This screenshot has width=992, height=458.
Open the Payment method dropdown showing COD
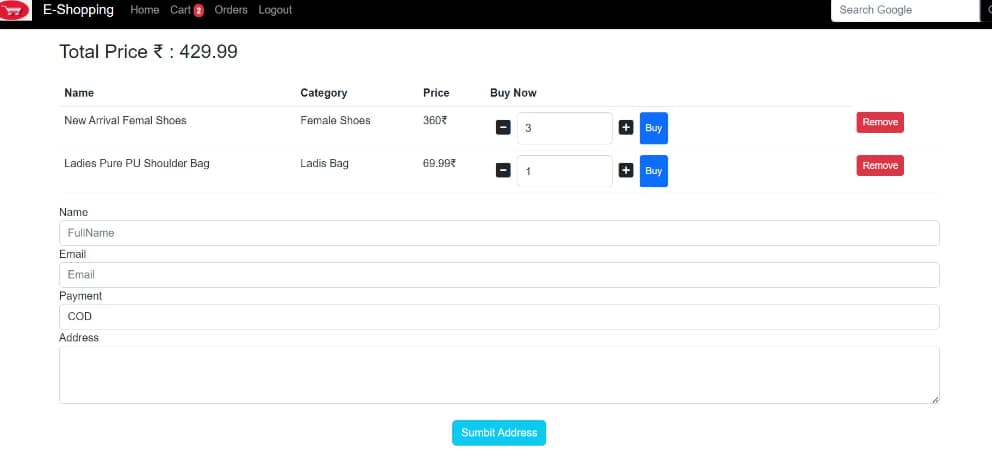pyautogui.click(x=499, y=317)
